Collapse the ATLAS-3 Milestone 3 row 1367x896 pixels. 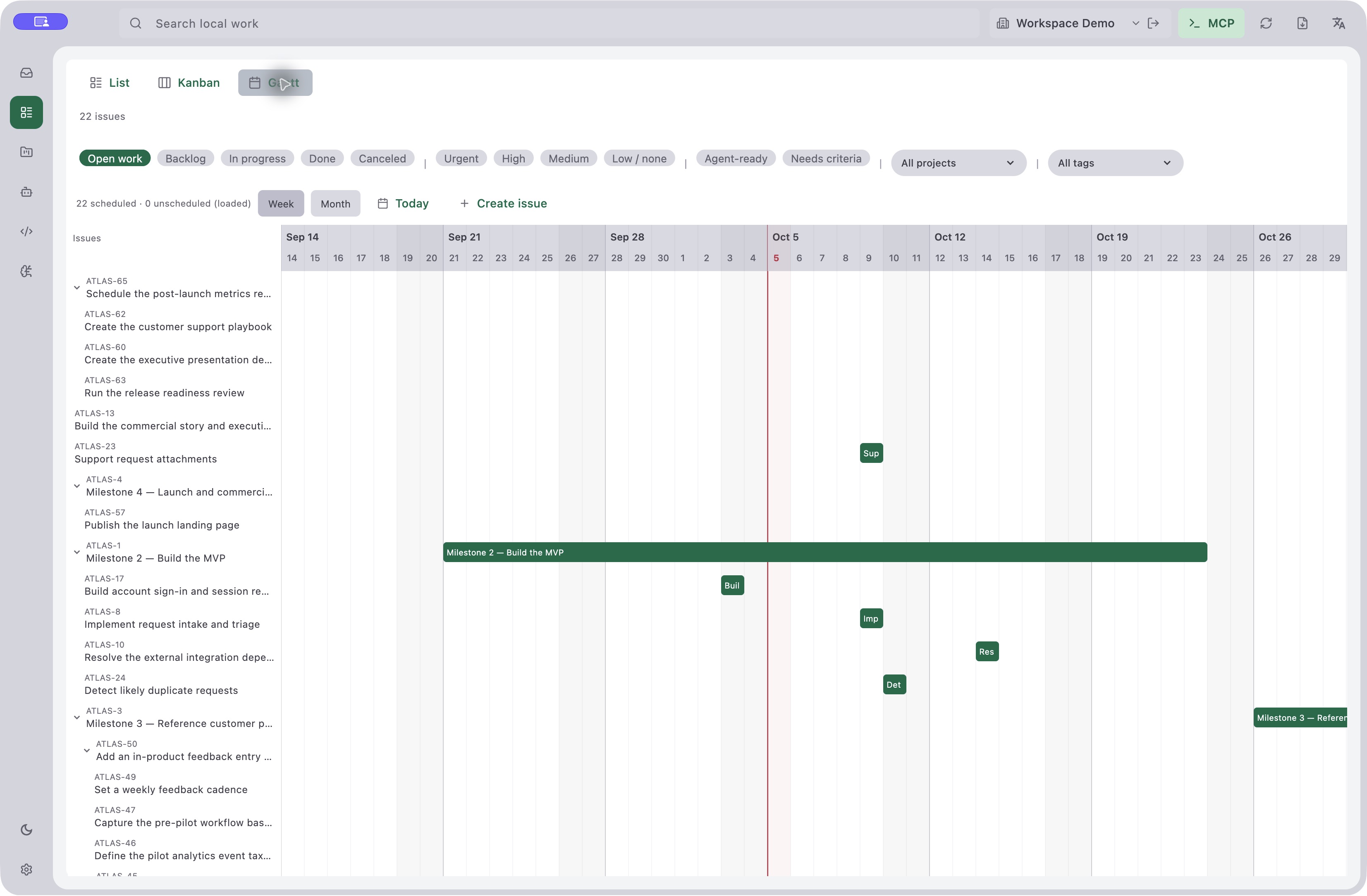(x=77, y=717)
